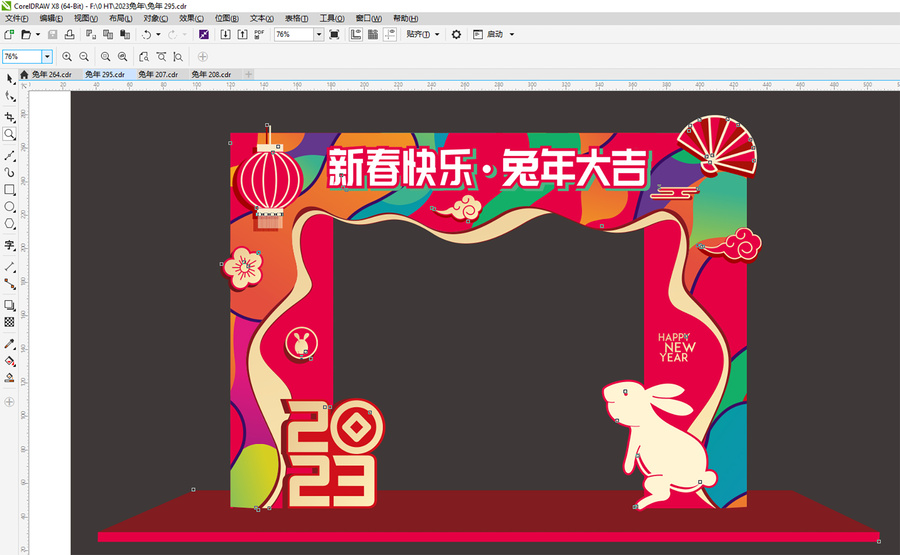Open Options gear icon
Screen dimensions: 900x555
pyautogui.click(x=456, y=34)
